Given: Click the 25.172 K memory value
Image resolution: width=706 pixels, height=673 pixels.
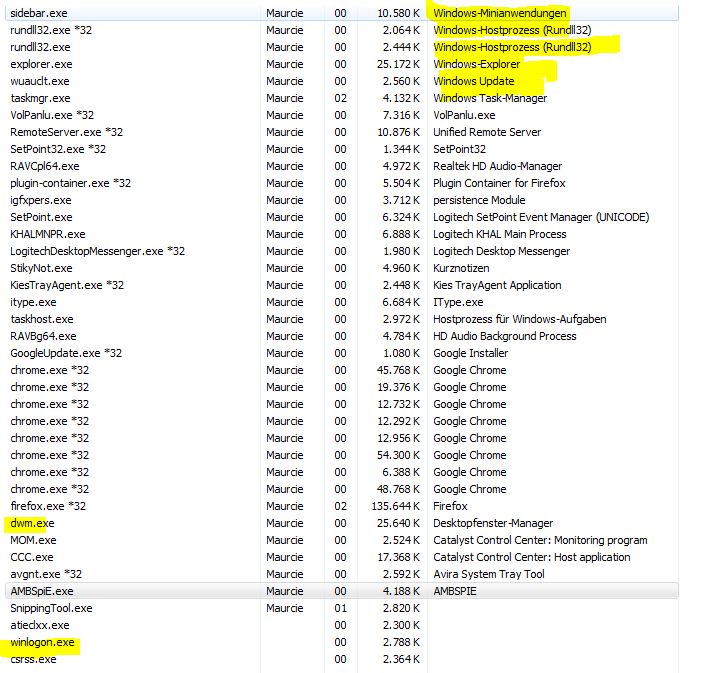Looking at the screenshot, I should (x=398, y=64).
